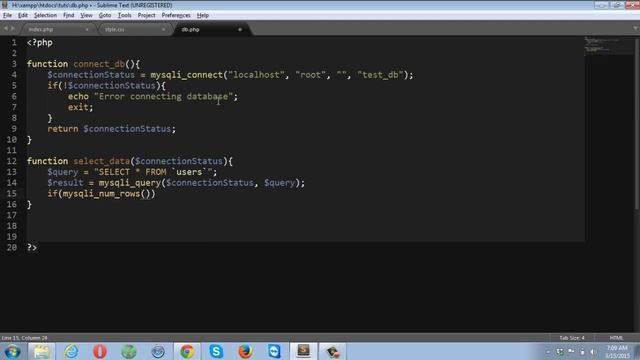Viewport: 640px width, 360px height.
Task: Click on mysqli_connect in line 4
Action: click(x=187, y=75)
